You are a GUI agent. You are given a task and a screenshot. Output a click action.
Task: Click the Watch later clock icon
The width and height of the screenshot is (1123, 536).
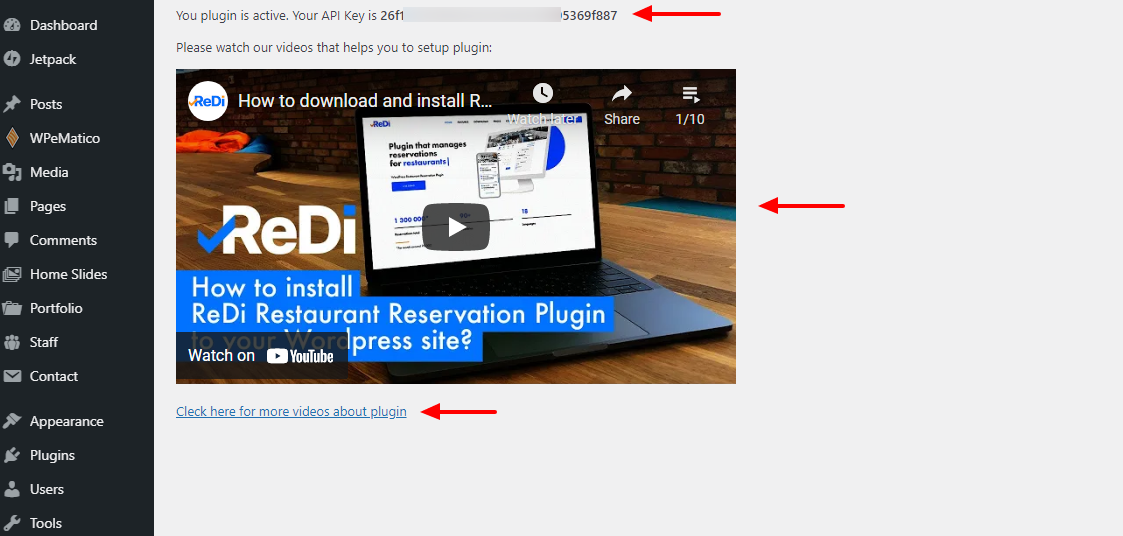(x=543, y=92)
